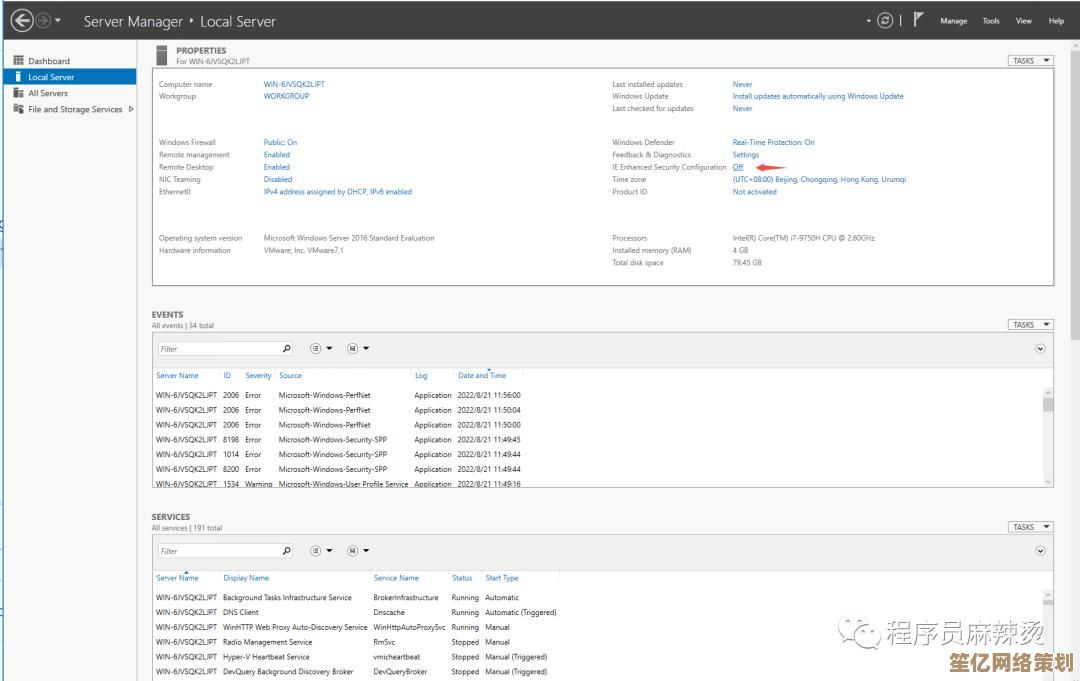Screen dimensions: 1080x681
Task: Open Ethernet0 IPv4 address DHCP link
Action: pyautogui.click(x=338, y=192)
